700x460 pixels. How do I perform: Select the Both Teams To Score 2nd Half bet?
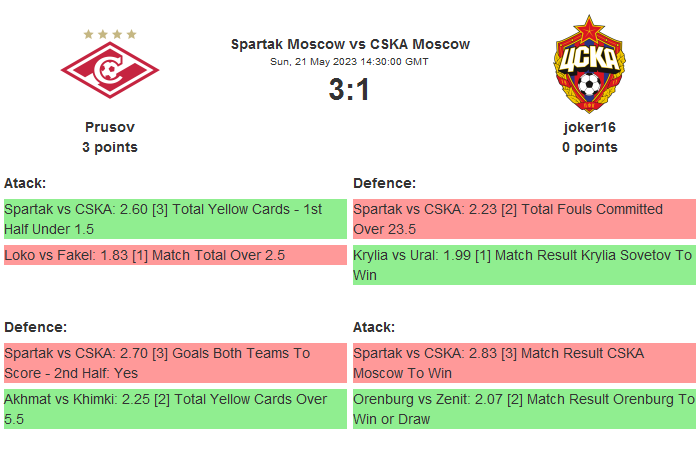point(175,363)
